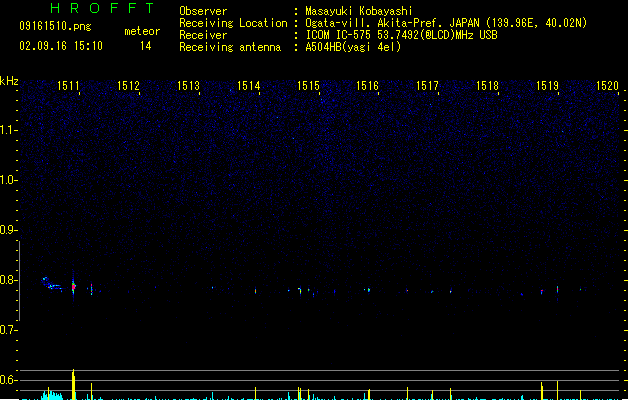Click the 1519 time axis marker
The height and width of the screenshot is (400, 629).
coord(548,85)
